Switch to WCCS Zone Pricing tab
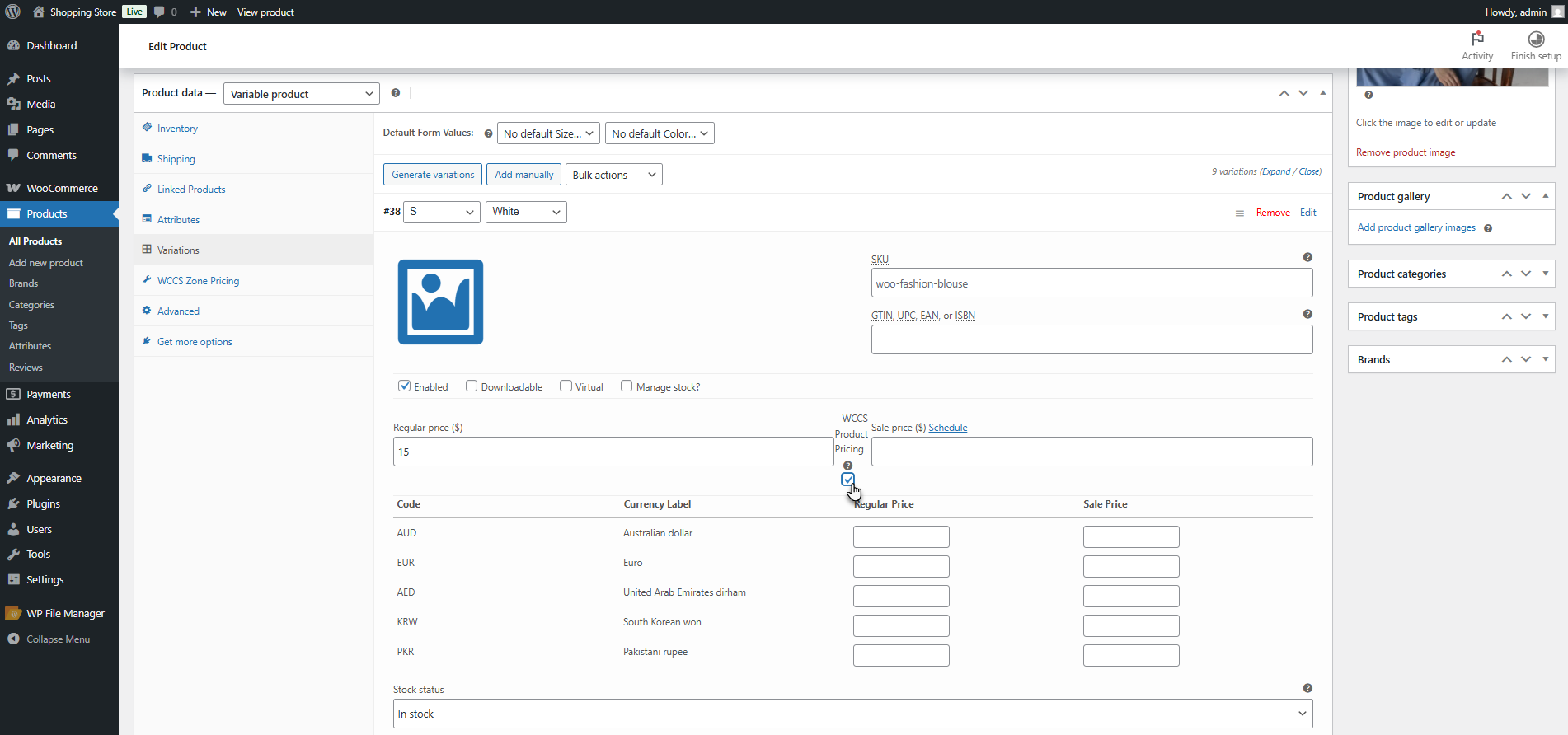 [254, 281]
